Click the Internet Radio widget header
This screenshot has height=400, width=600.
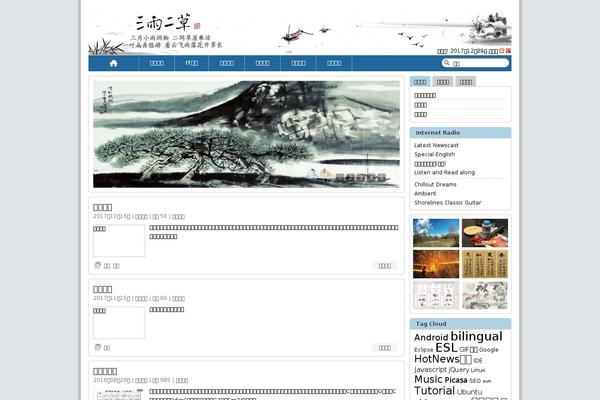point(460,132)
